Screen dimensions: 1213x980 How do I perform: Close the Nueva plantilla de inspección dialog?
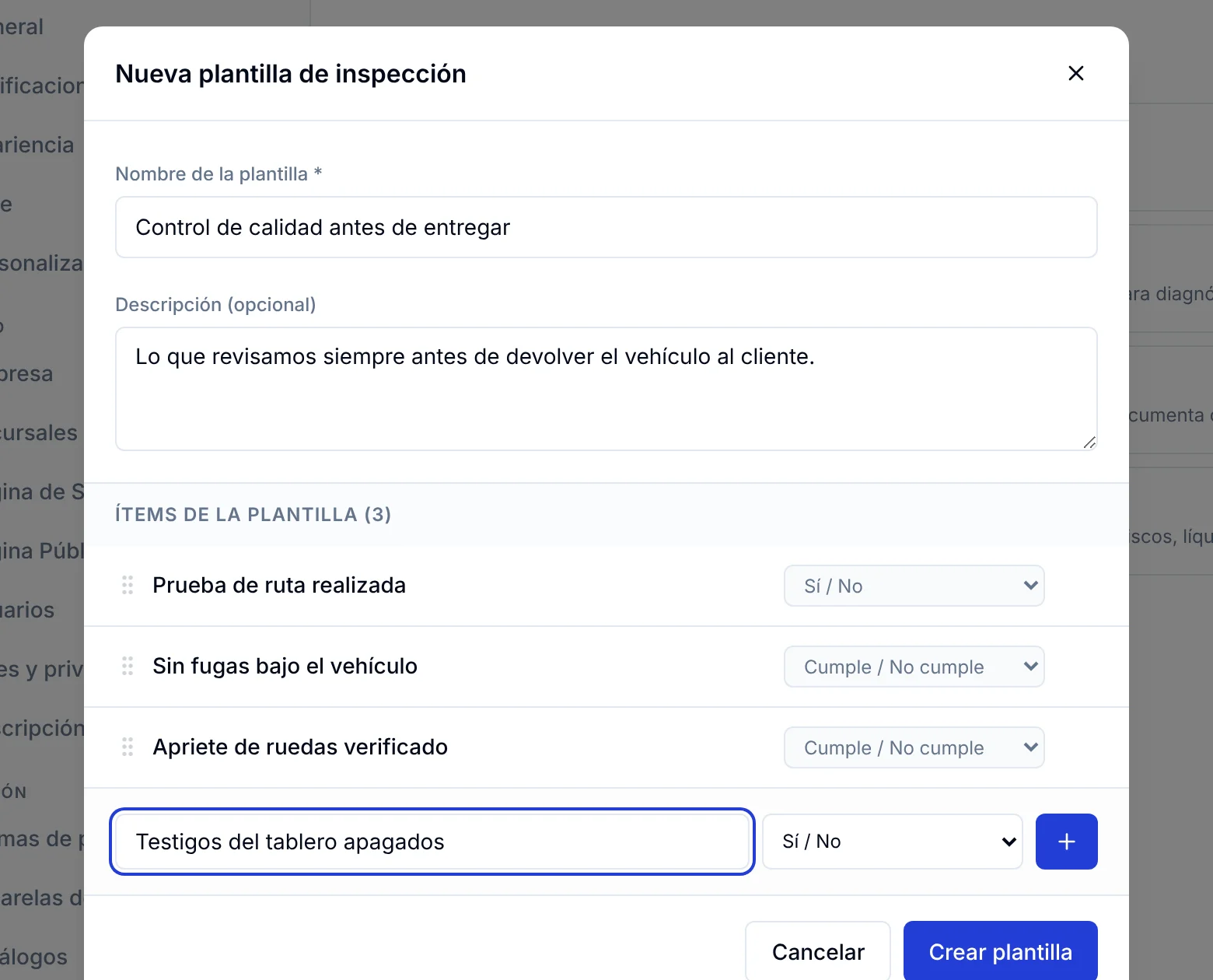(1076, 73)
